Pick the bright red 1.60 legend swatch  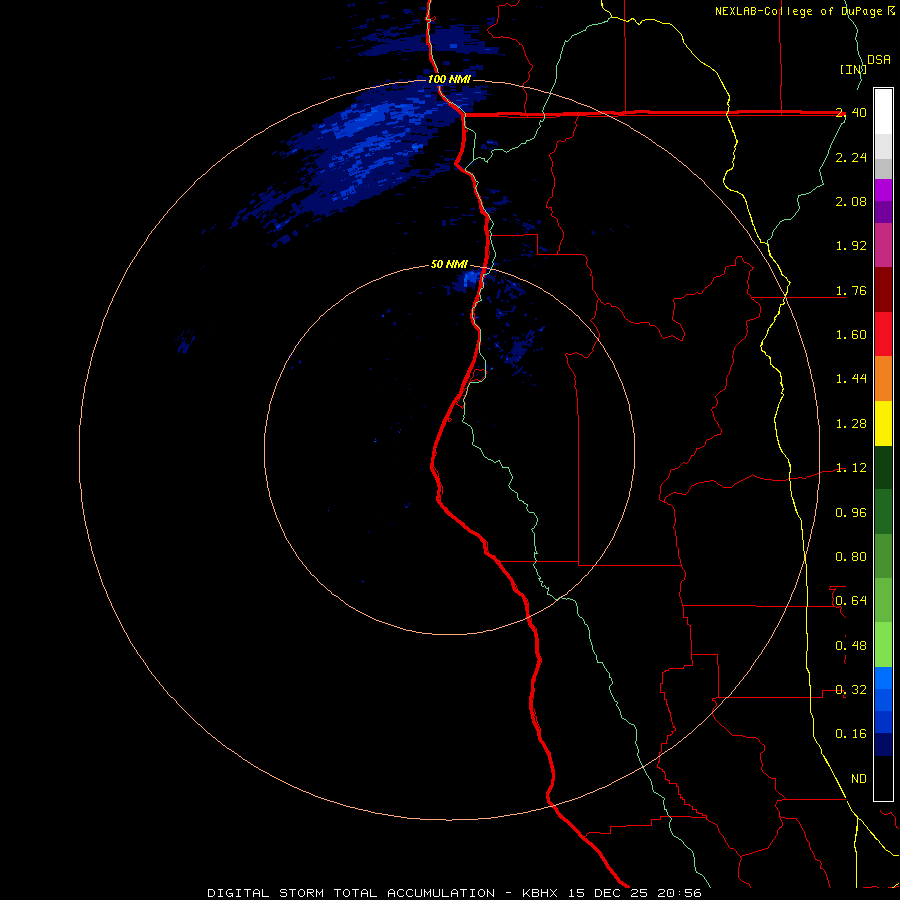pos(883,334)
